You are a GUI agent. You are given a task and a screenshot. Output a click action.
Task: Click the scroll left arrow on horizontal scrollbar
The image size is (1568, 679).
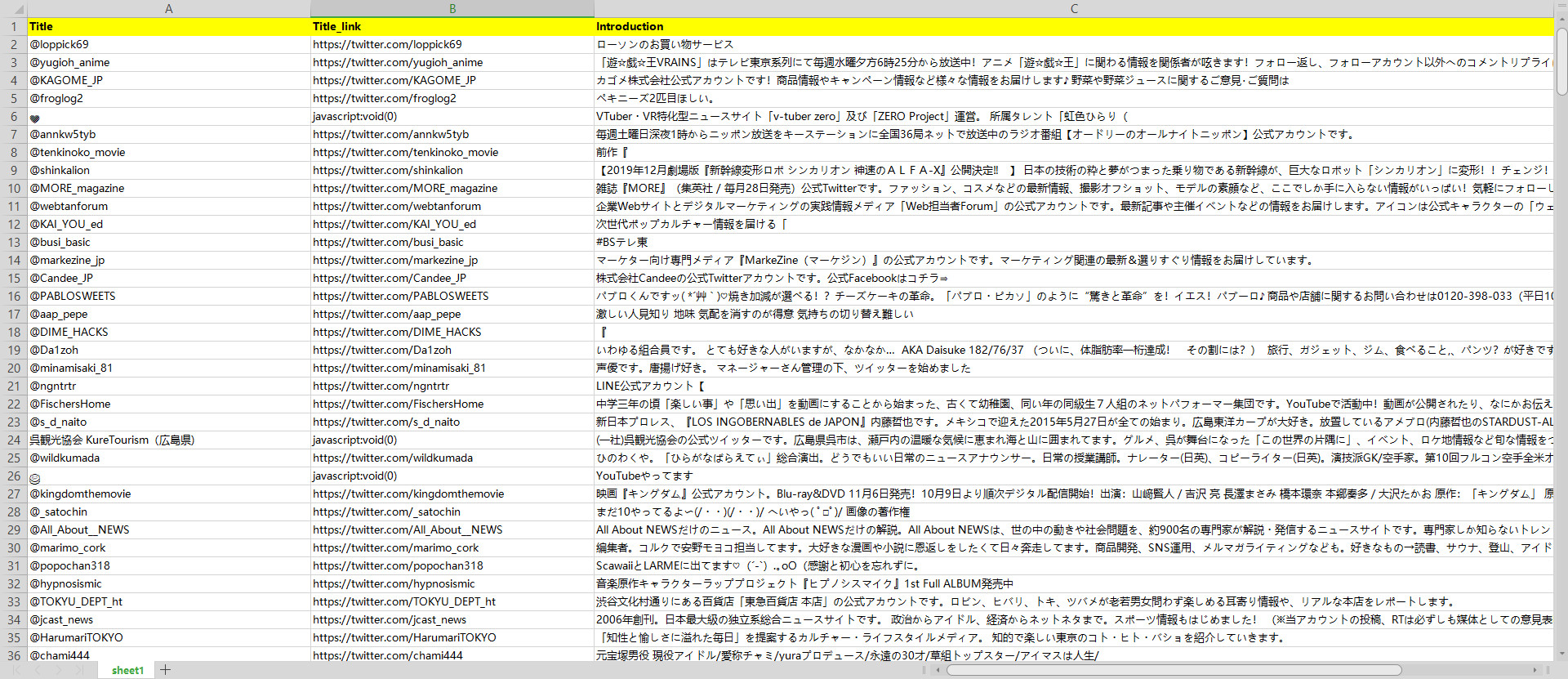[x=938, y=670]
